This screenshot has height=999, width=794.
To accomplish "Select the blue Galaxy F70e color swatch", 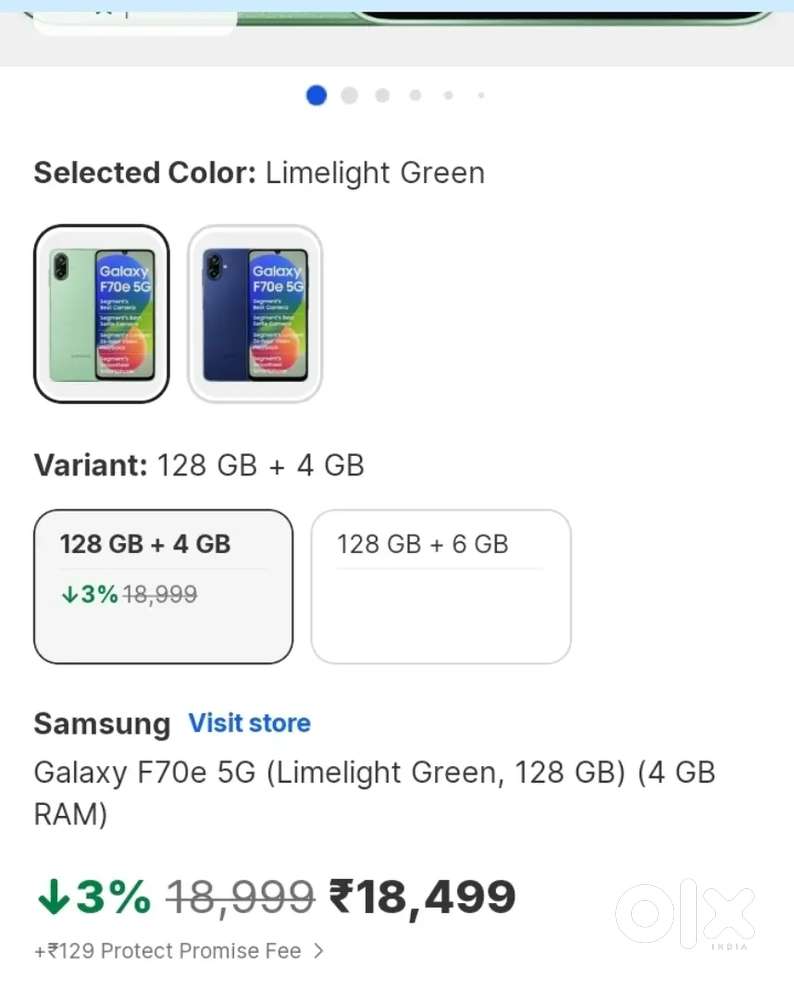I will tap(255, 313).
